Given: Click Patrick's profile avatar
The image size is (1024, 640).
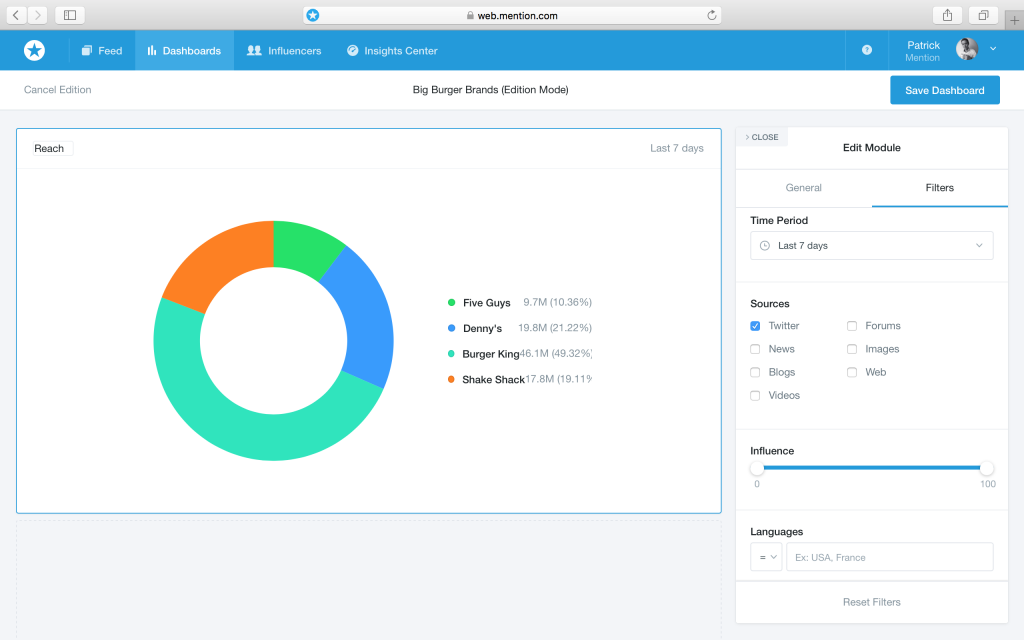Looking at the screenshot, I should pyautogui.click(x=967, y=49).
